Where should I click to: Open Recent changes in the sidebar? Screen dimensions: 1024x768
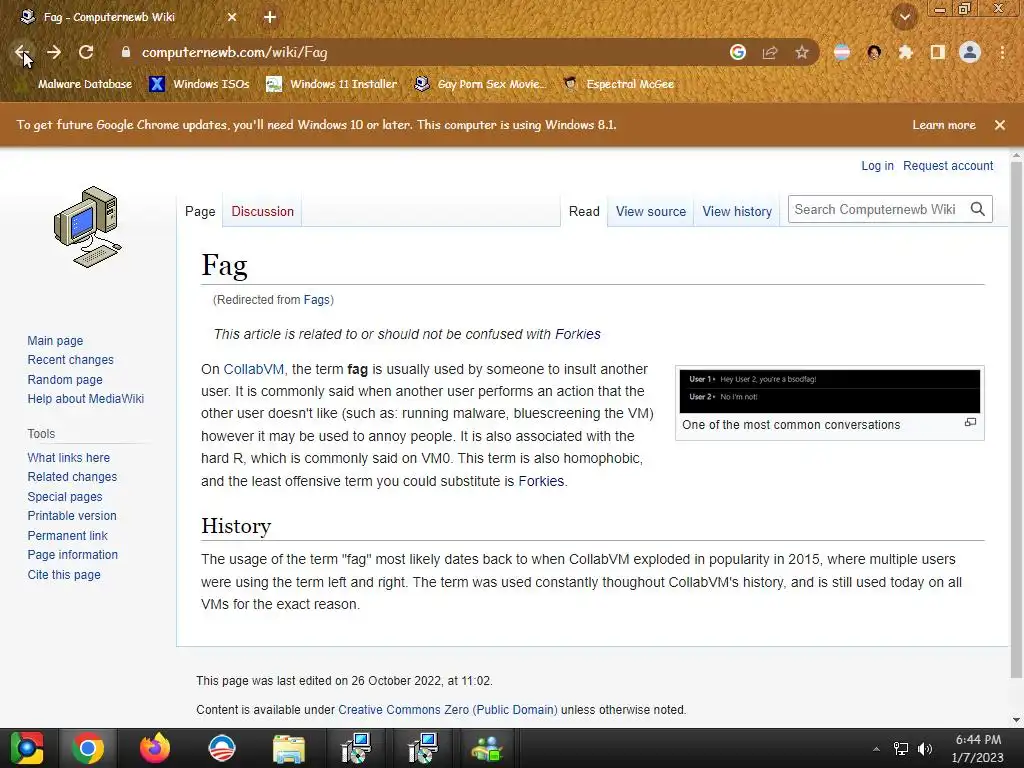pyautogui.click(x=71, y=360)
